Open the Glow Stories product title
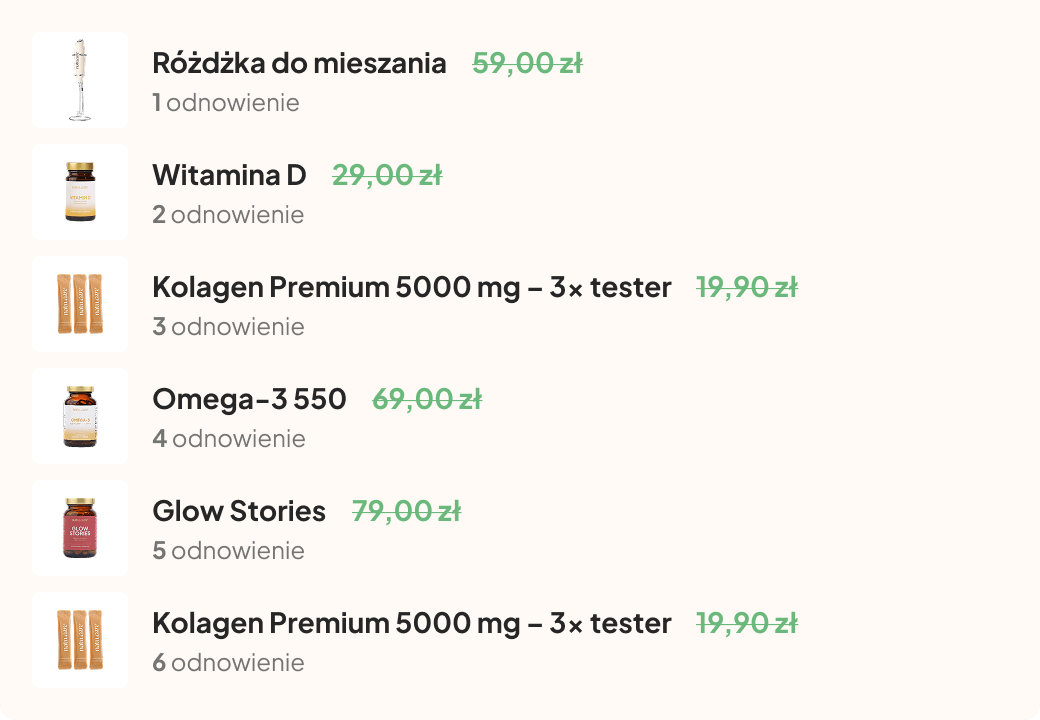 (239, 512)
